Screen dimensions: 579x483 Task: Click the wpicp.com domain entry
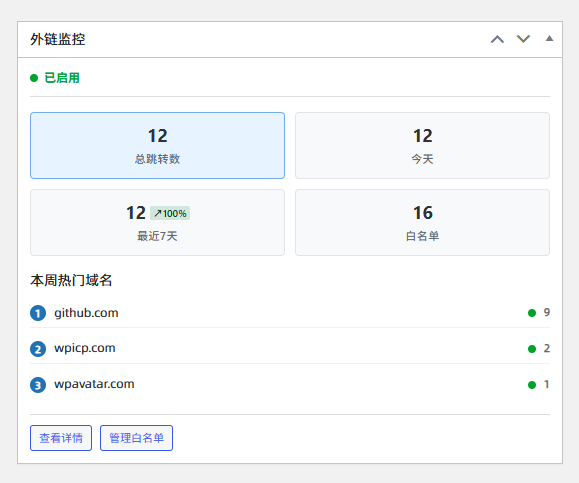pyautogui.click(x=85, y=348)
